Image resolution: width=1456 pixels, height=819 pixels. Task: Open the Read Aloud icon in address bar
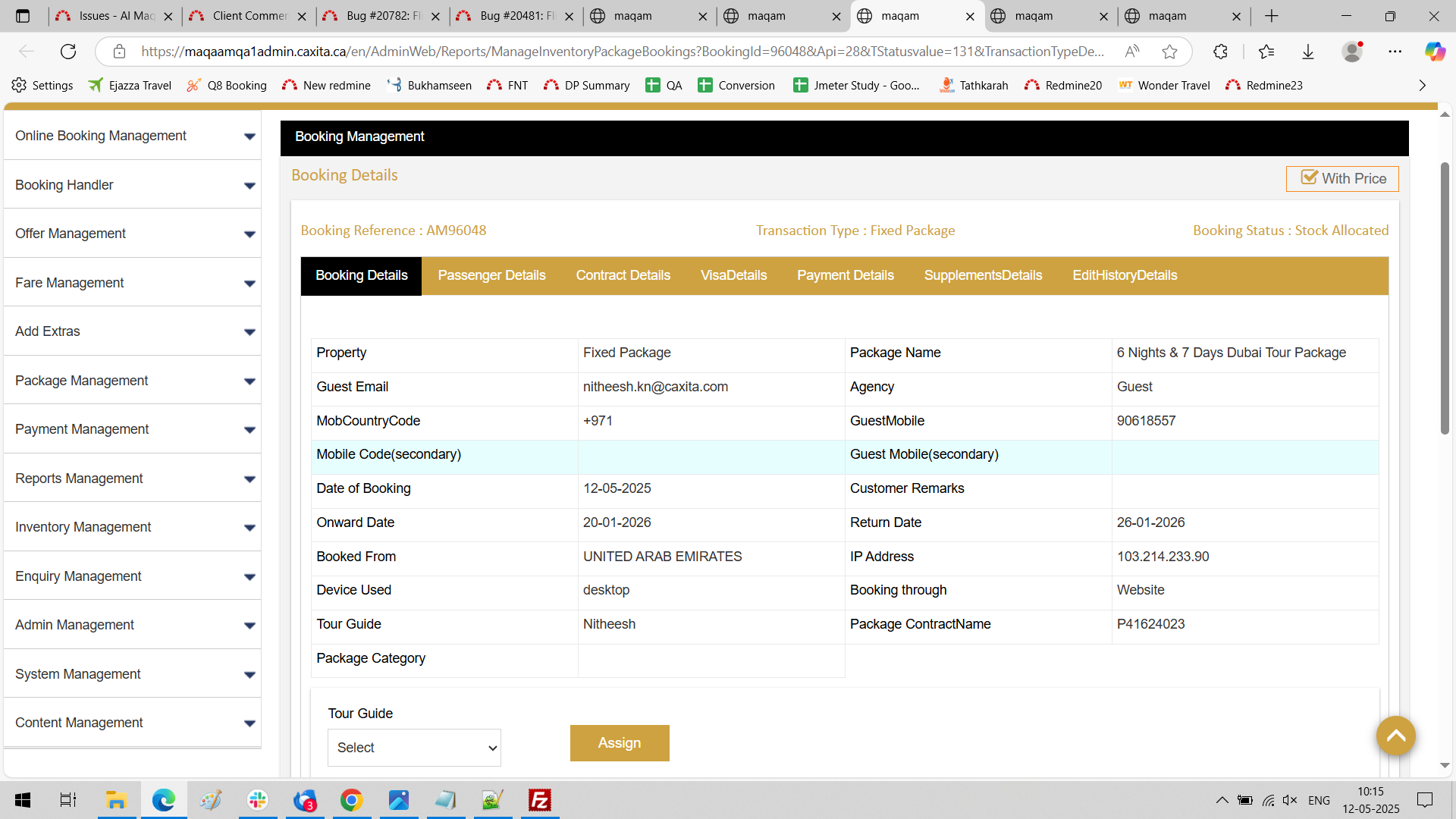coord(1132,52)
